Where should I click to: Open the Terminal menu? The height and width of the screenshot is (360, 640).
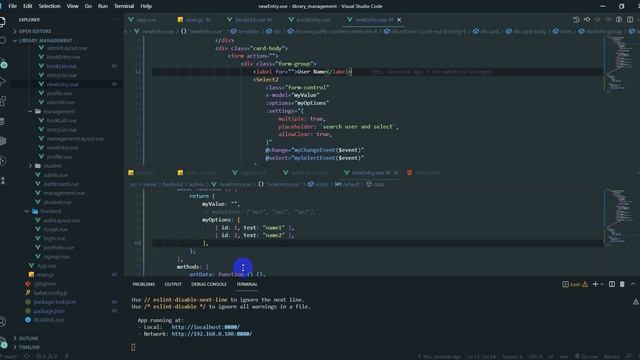click(124, 6)
